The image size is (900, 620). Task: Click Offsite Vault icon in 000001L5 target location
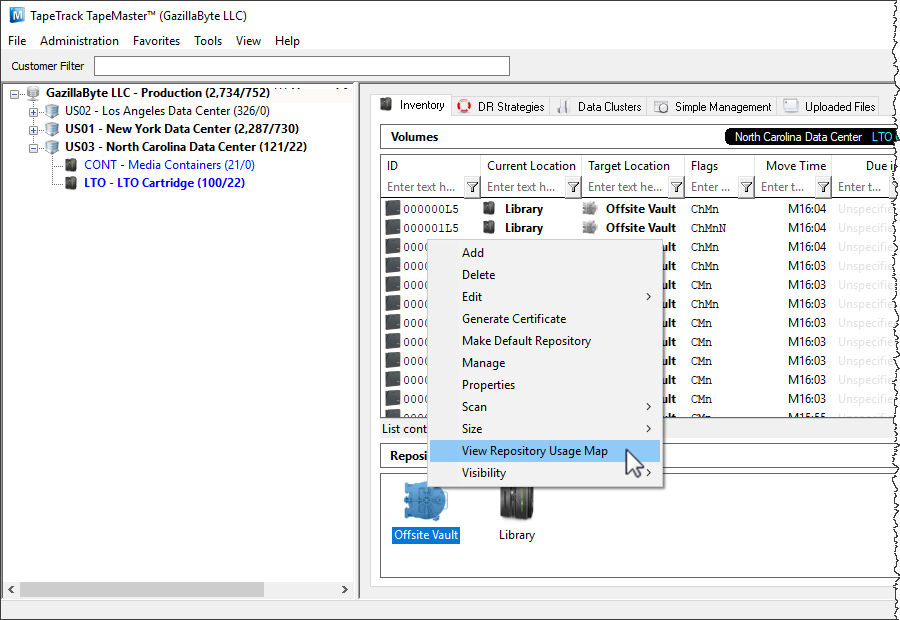tap(590, 227)
